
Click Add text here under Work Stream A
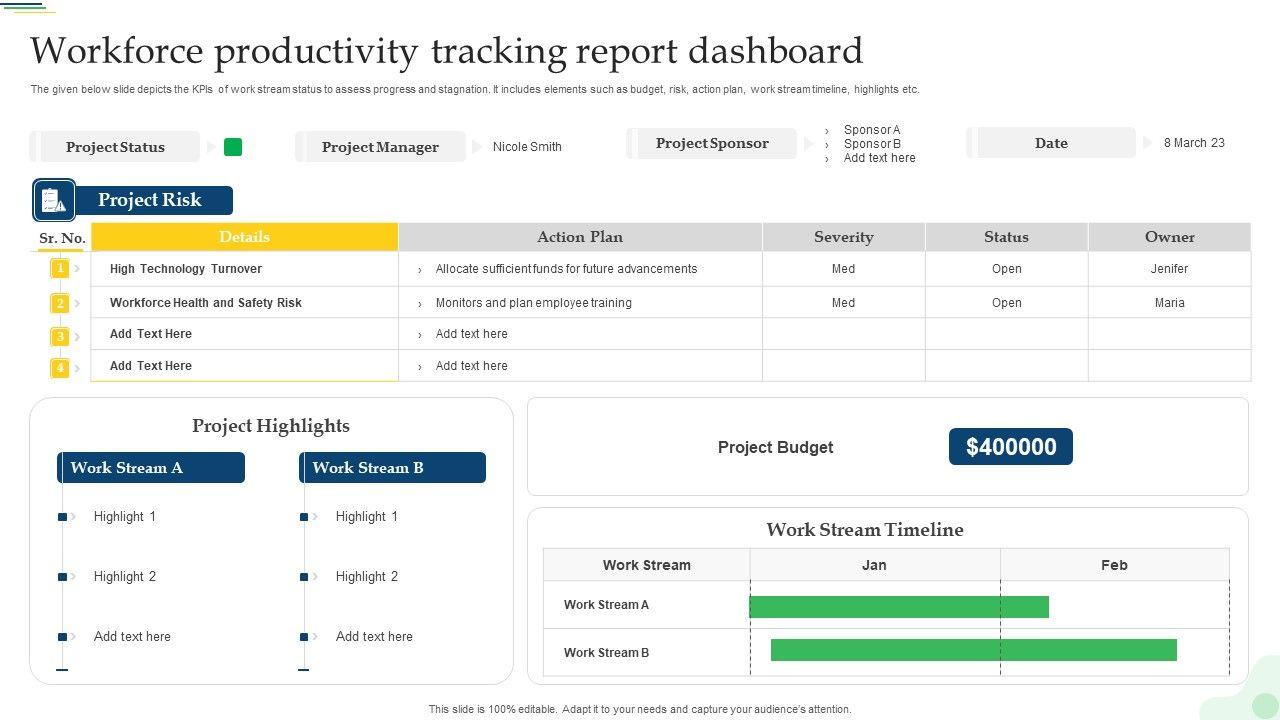132,637
